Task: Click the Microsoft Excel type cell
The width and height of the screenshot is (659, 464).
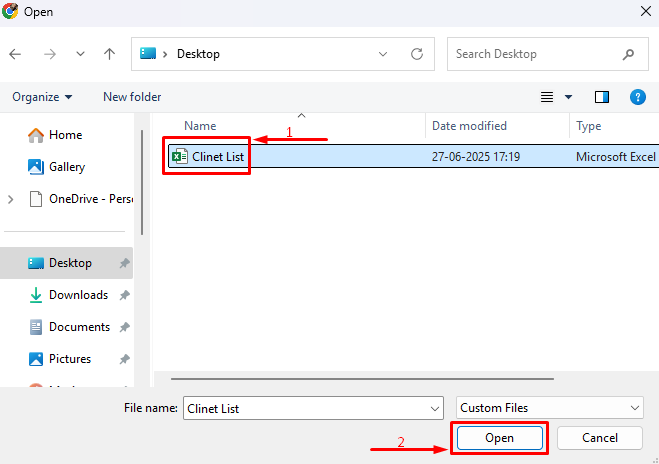Action: click(x=616, y=157)
